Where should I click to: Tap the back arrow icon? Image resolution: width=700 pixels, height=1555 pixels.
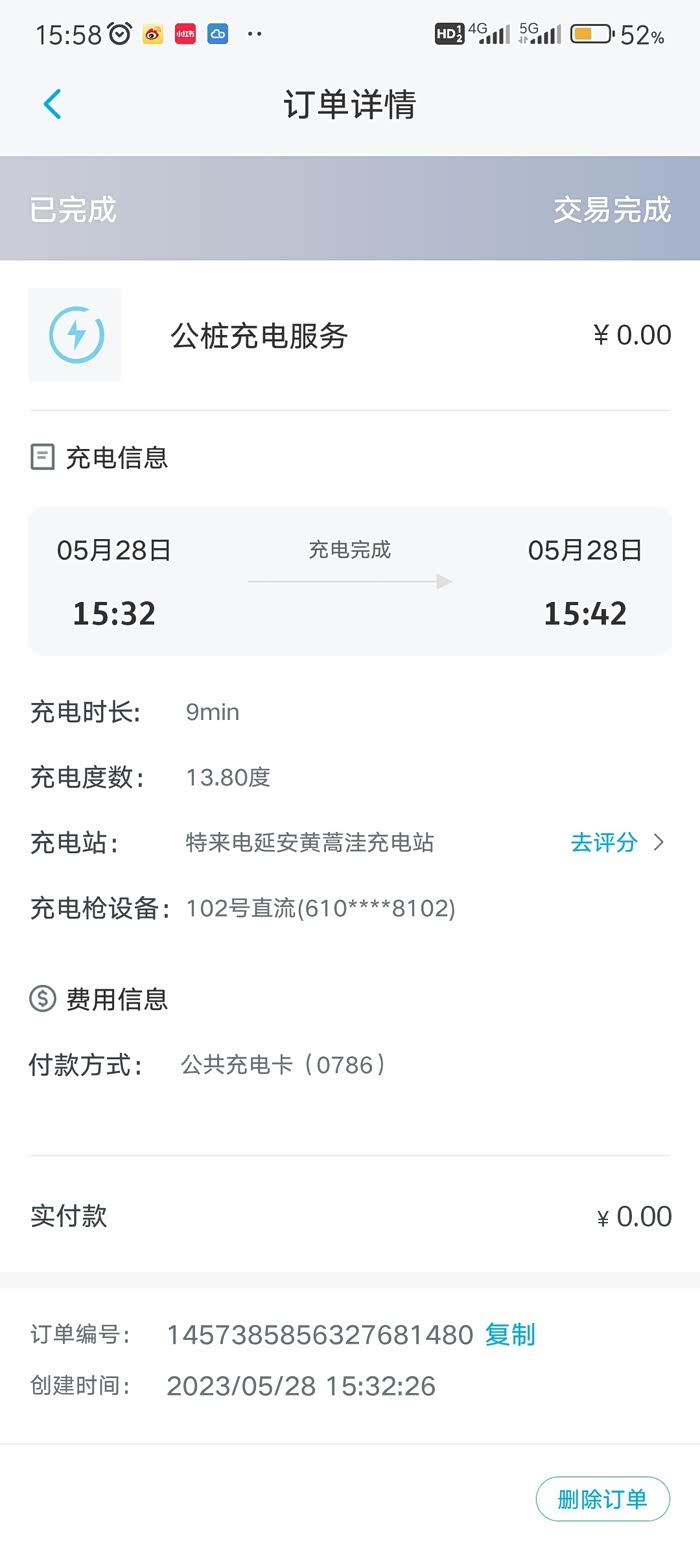53,104
